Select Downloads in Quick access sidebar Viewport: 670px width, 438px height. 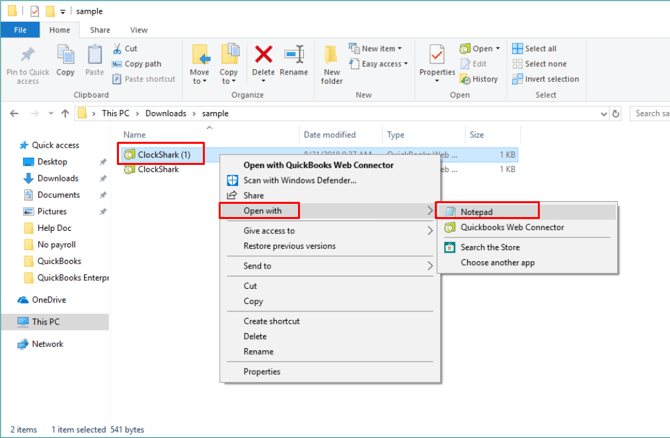[58, 178]
